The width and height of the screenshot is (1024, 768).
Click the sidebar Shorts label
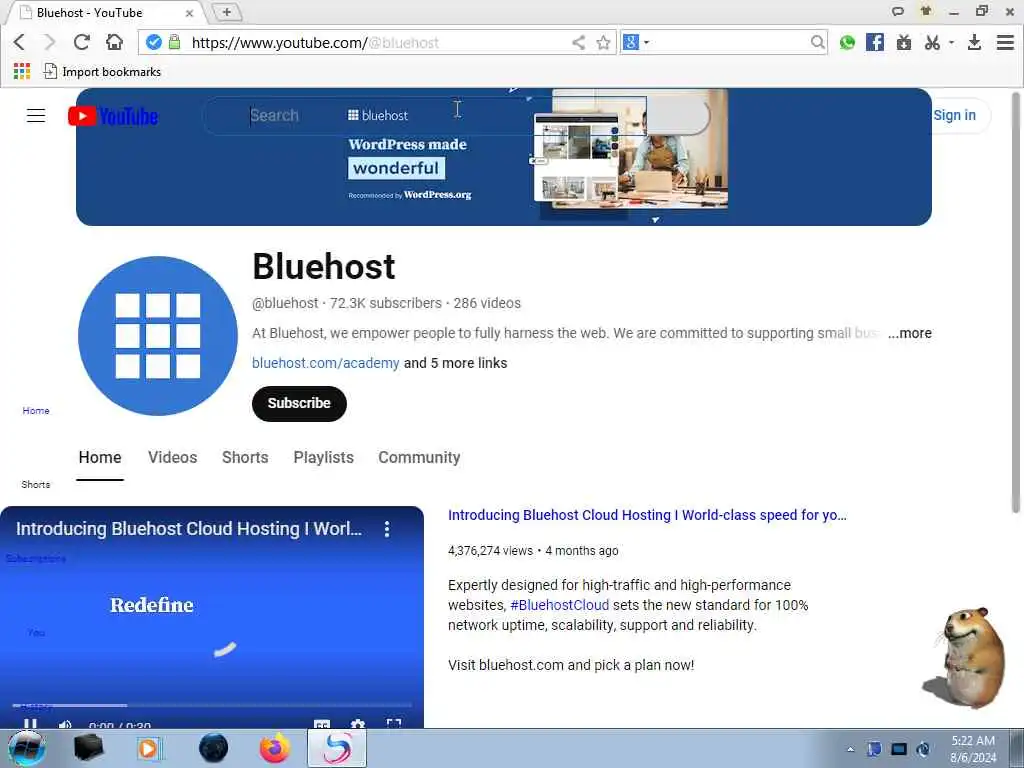click(x=36, y=485)
